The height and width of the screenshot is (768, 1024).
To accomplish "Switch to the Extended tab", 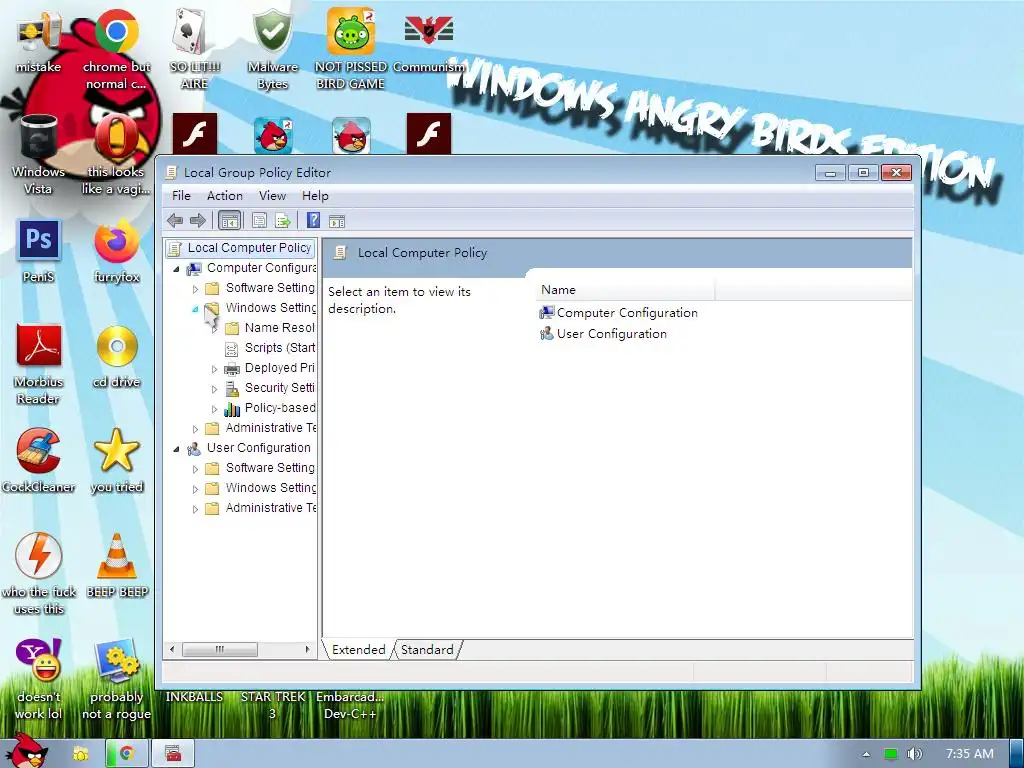I will [359, 650].
